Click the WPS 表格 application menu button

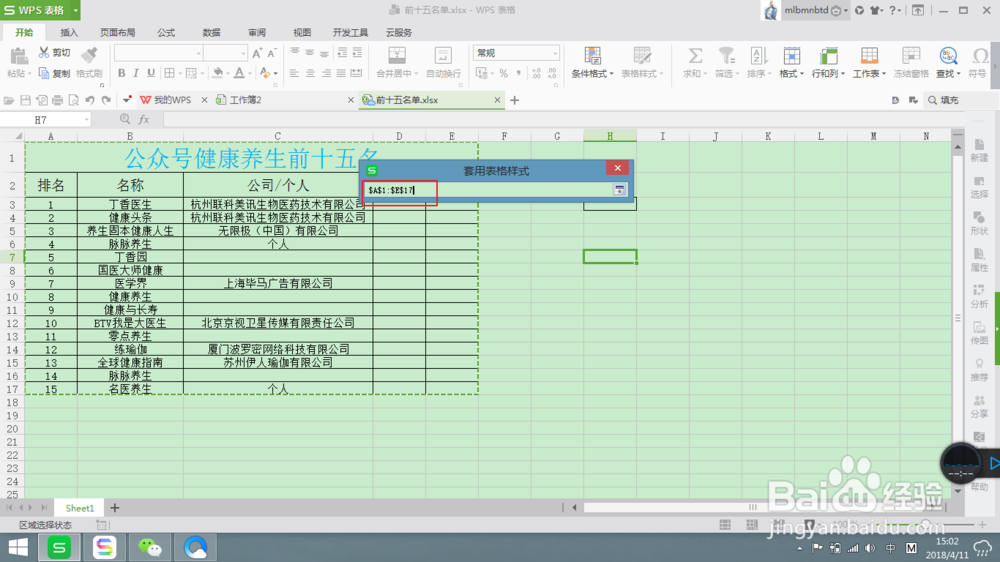click(40, 10)
